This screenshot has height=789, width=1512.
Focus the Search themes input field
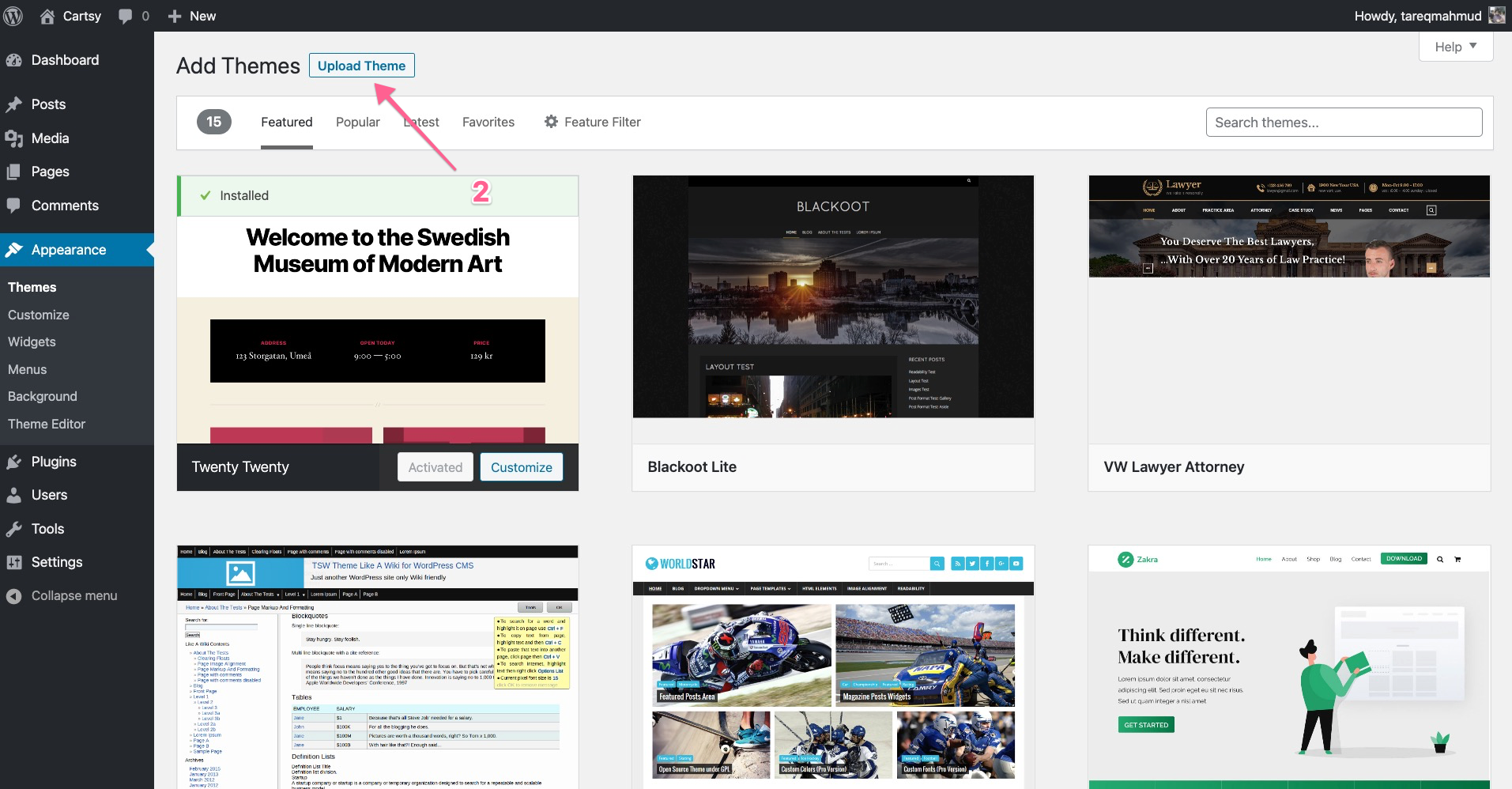[1344, 123]
